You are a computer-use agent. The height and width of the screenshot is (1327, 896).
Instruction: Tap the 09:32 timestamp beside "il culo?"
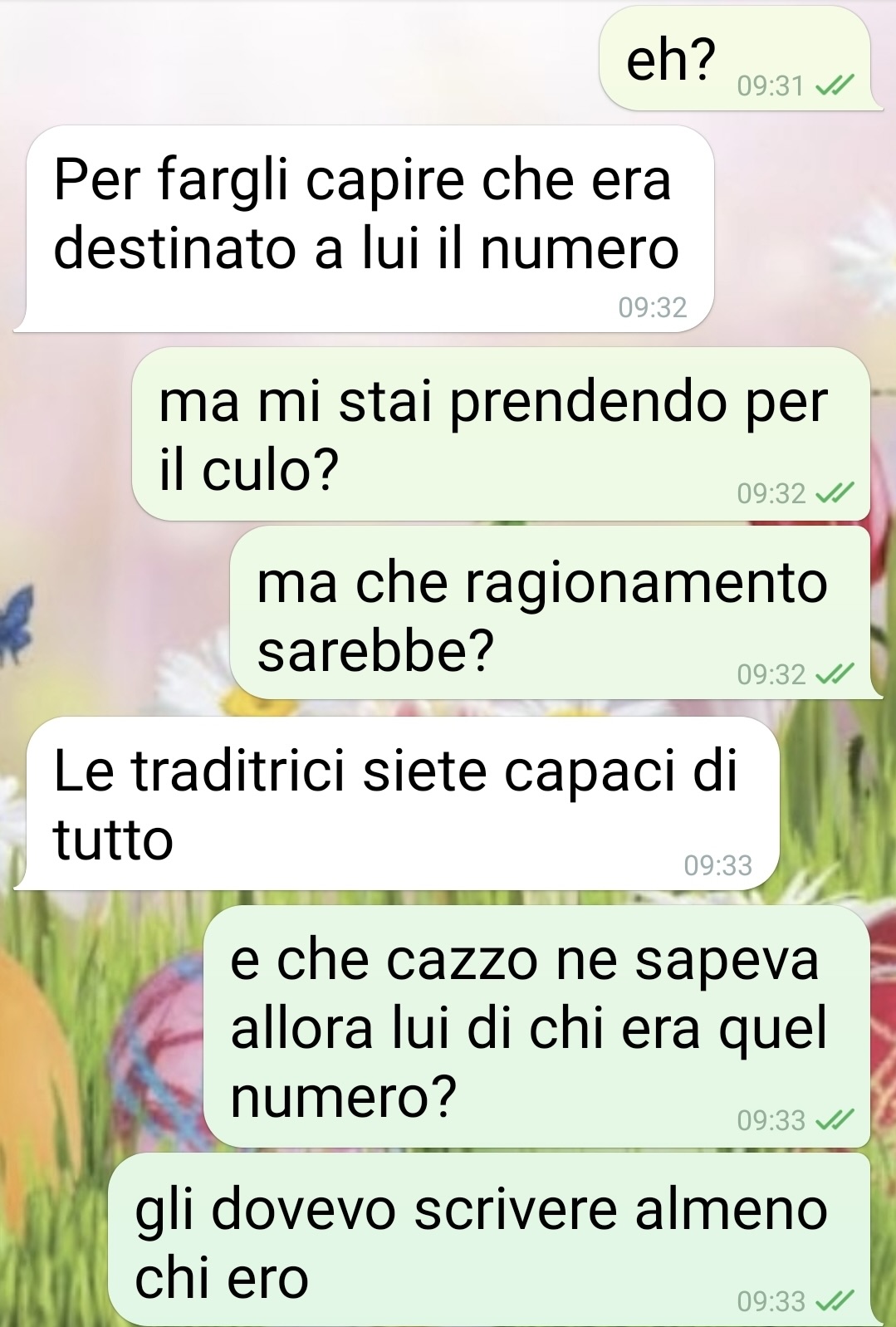coord(771,494)
